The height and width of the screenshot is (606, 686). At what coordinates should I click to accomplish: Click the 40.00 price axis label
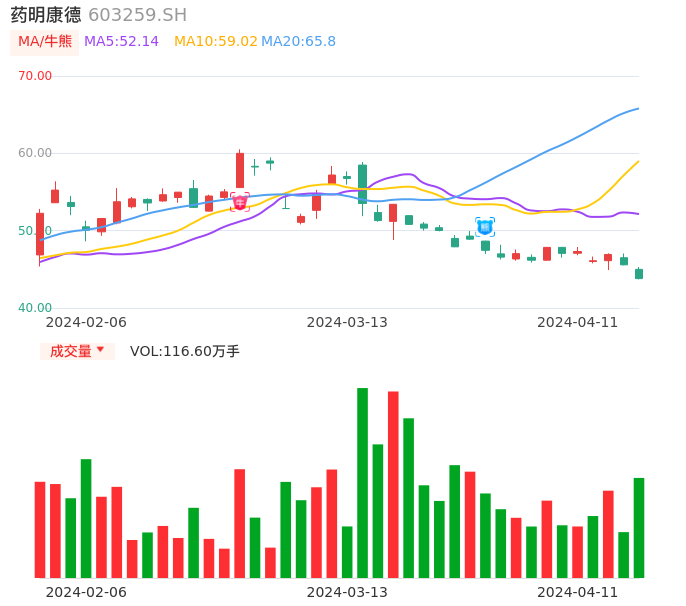pyautogui.click(x=35, y=308)
